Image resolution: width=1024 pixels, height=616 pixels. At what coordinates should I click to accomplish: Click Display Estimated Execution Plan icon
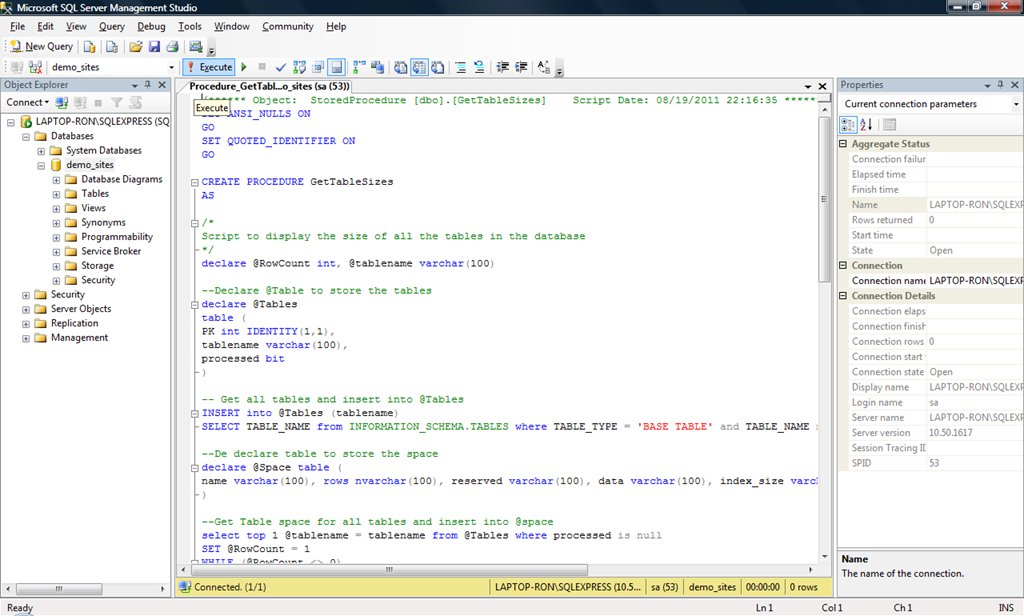click(300, 67)
